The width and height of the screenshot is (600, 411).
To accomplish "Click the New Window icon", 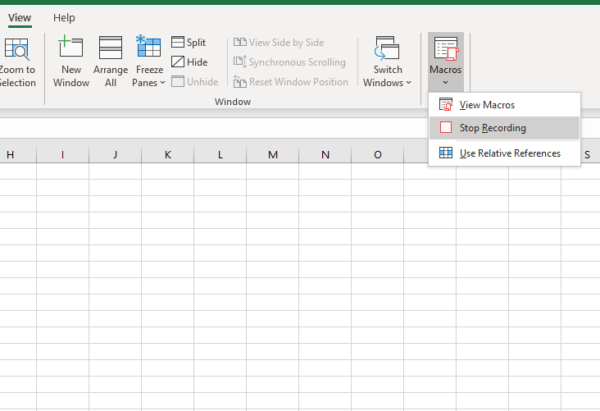I will tap(71, 49).
